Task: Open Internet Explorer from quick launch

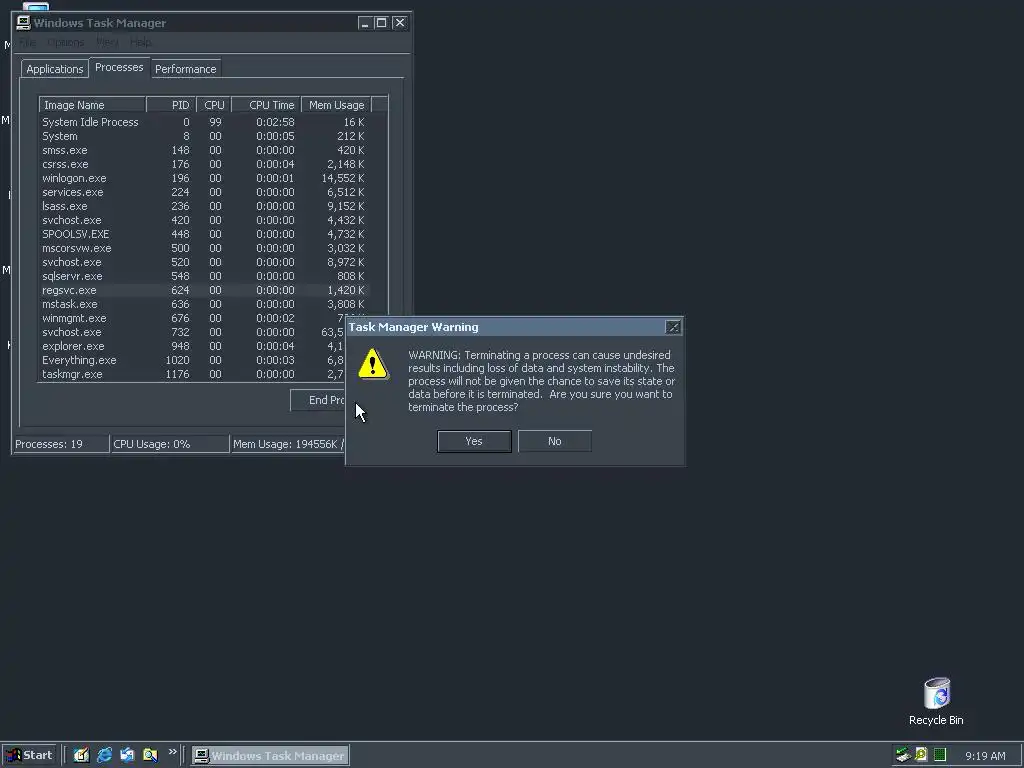Action: (104, 755)
